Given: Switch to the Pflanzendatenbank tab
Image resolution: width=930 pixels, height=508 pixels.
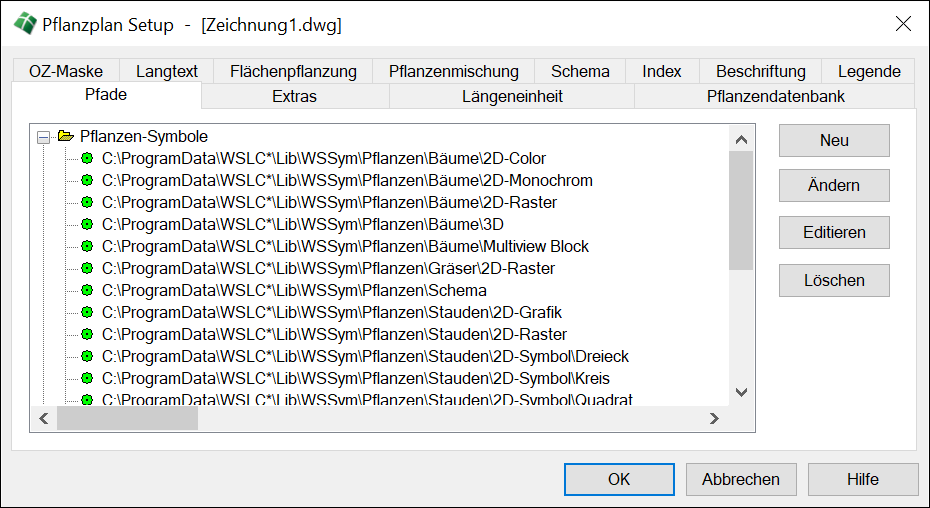Looking at the screenshot, I should (775, 97).
